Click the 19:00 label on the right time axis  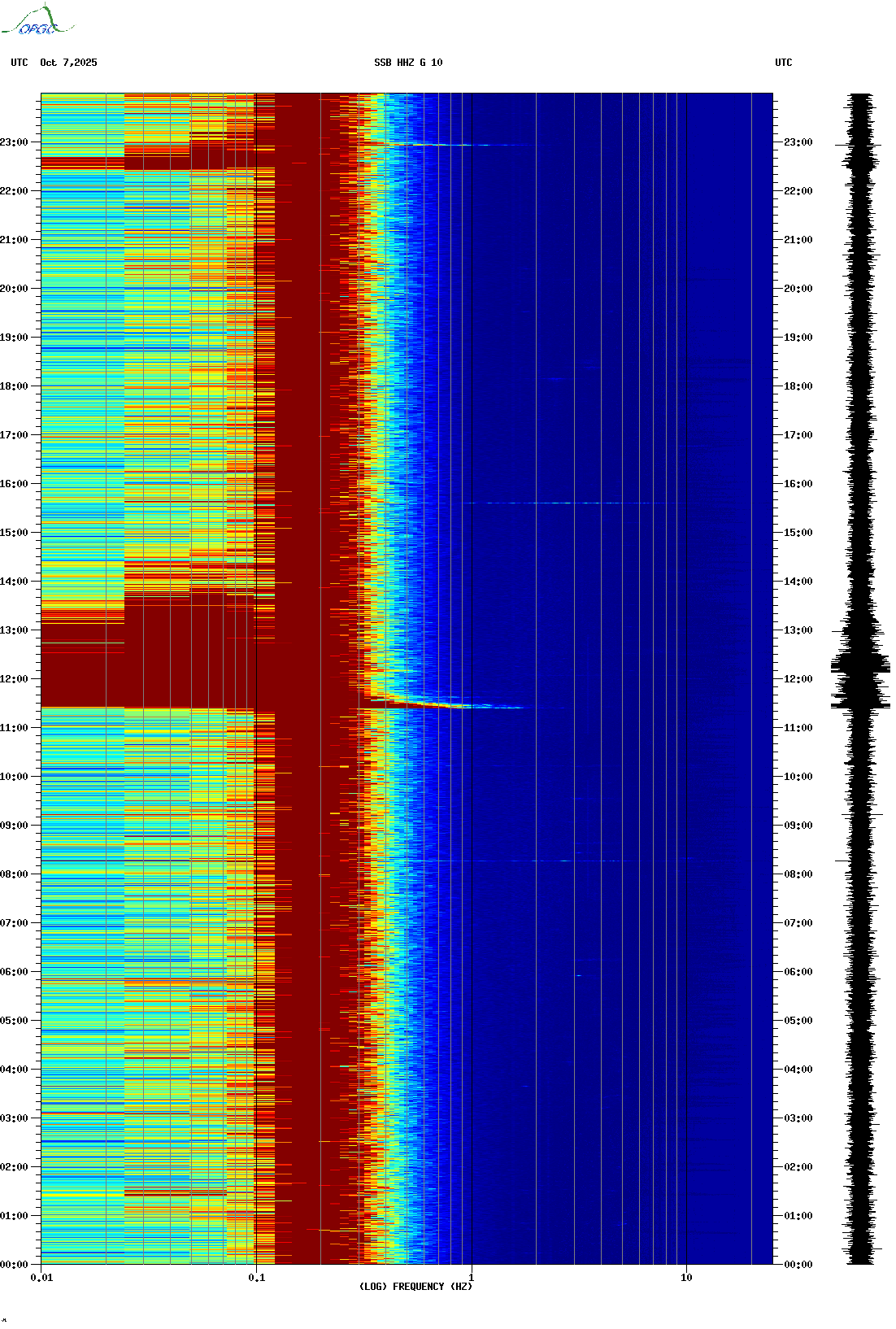798,338
